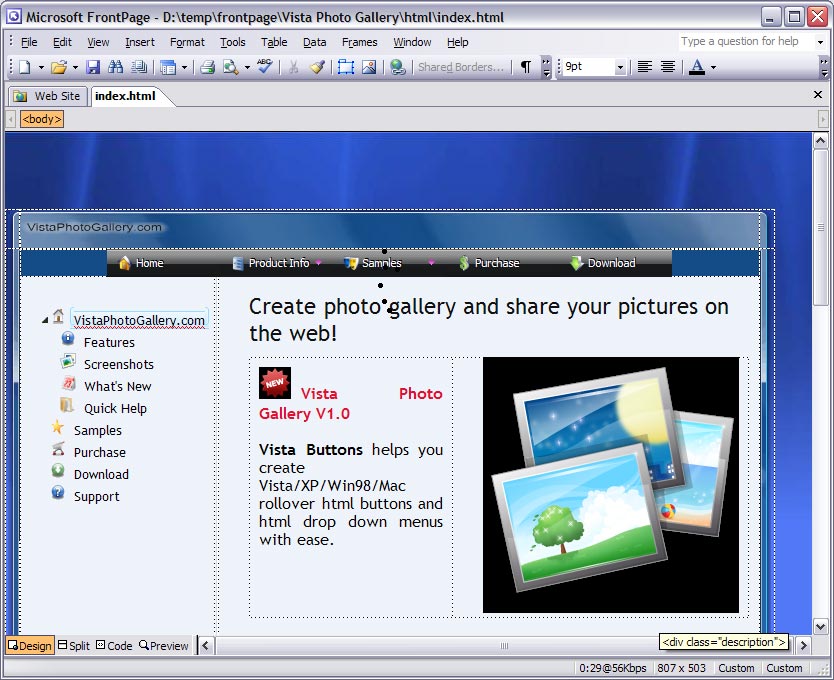Screen dimensions: 834x680
Task: Open the Toggle Pane dropdown arrow
Action: (184, 68)
